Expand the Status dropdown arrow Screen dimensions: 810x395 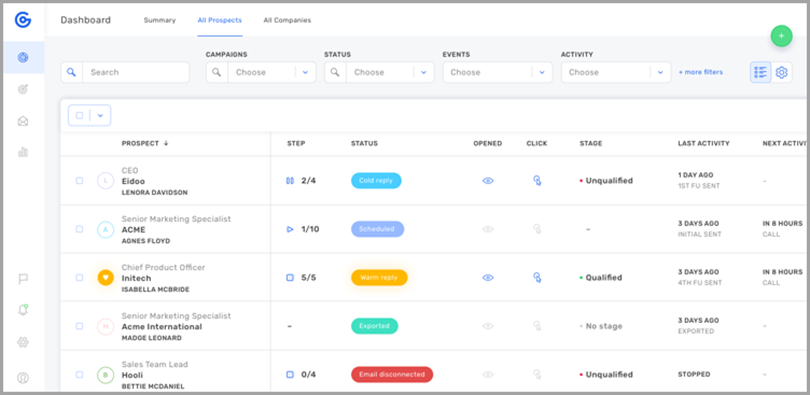[x=424, y=72]
